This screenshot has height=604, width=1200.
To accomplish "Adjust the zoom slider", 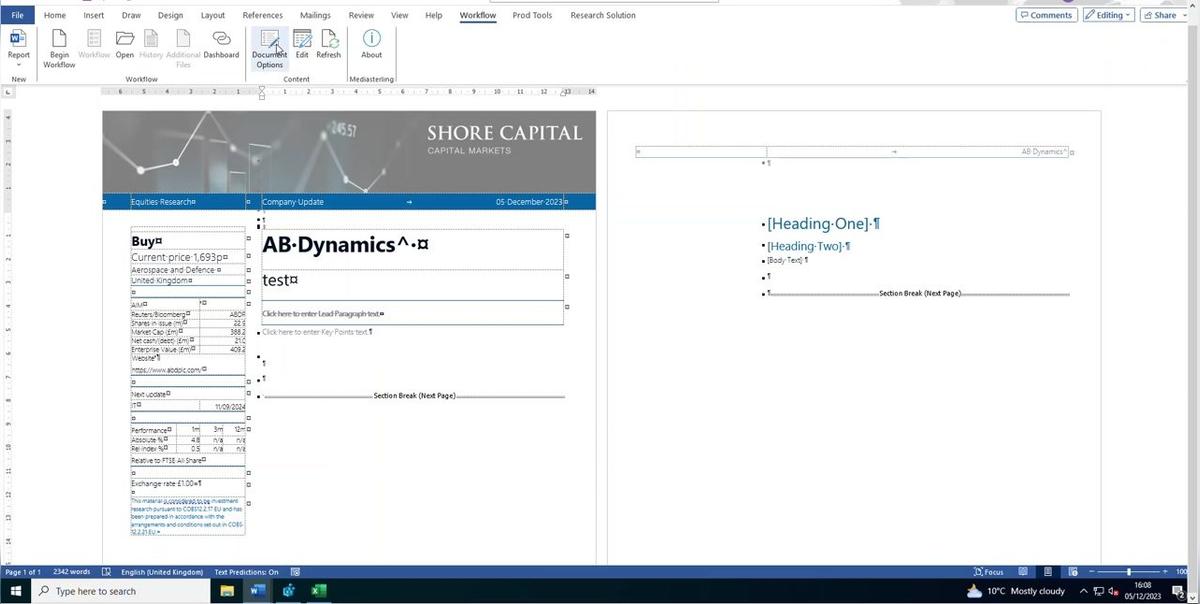I will [x=1128, y=572].
